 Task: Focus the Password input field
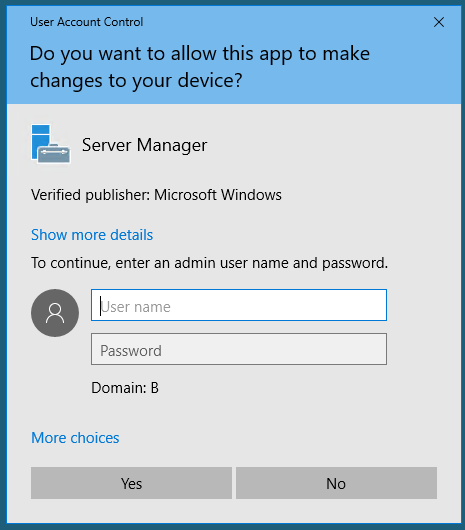tap(239, 349)
